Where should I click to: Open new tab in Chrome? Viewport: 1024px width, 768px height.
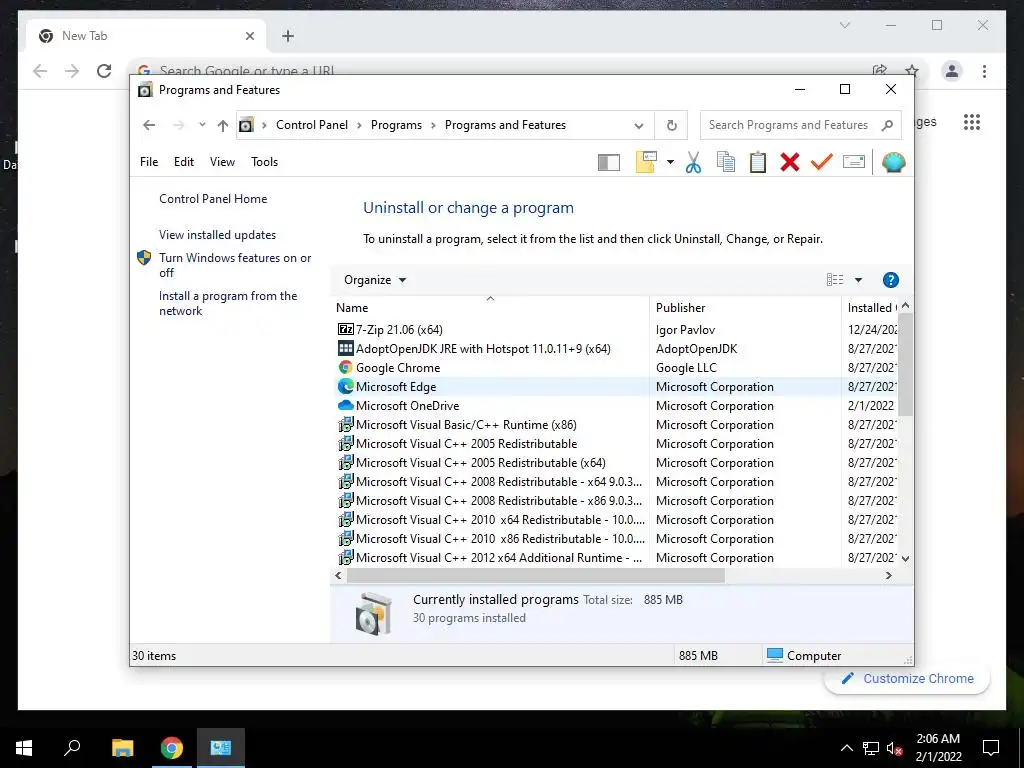pos(288,36)
